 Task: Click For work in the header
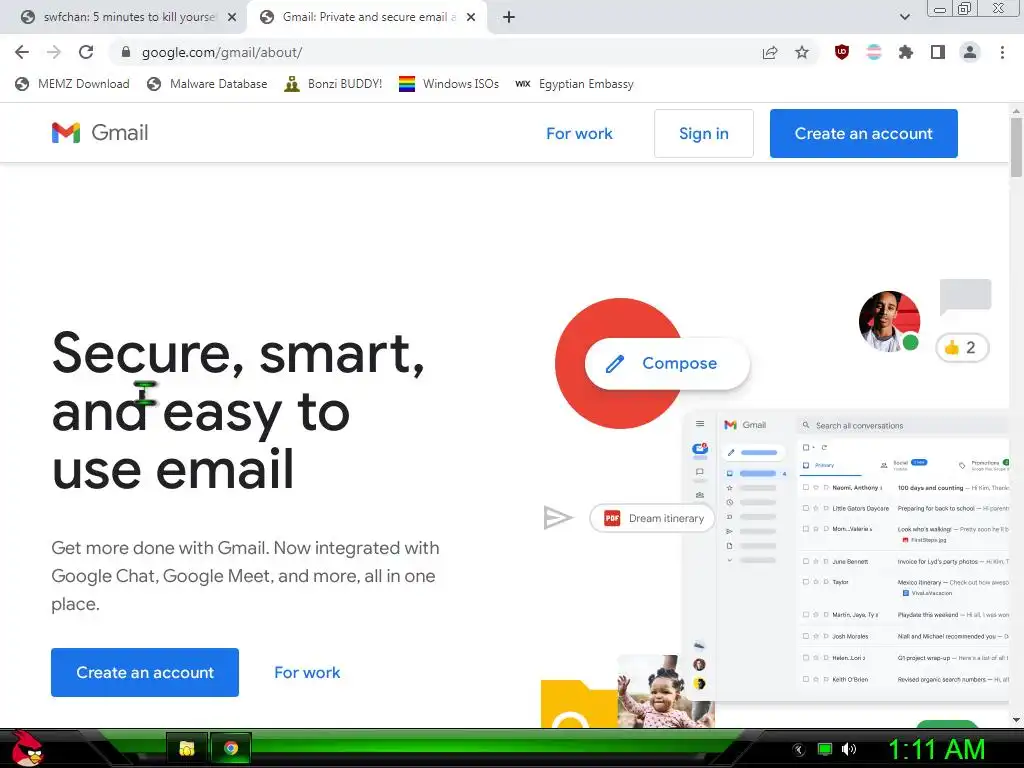pyautogui.click(x=579, y=133)
